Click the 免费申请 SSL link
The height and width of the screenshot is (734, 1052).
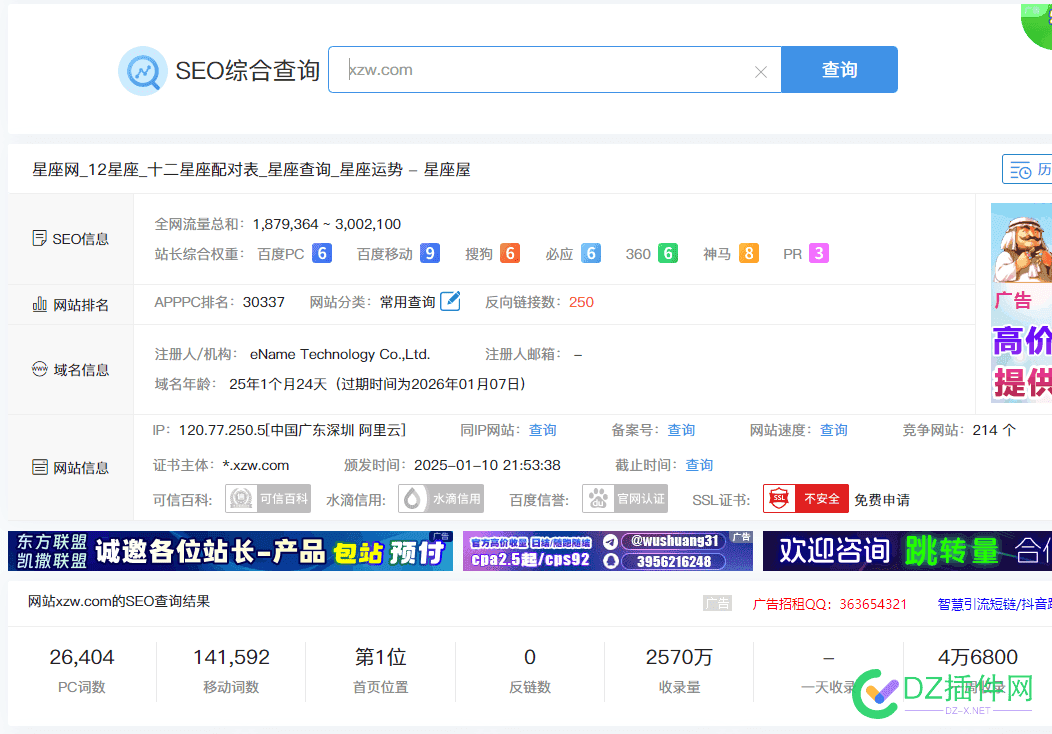pyautogui.click(x=882, y=500)
